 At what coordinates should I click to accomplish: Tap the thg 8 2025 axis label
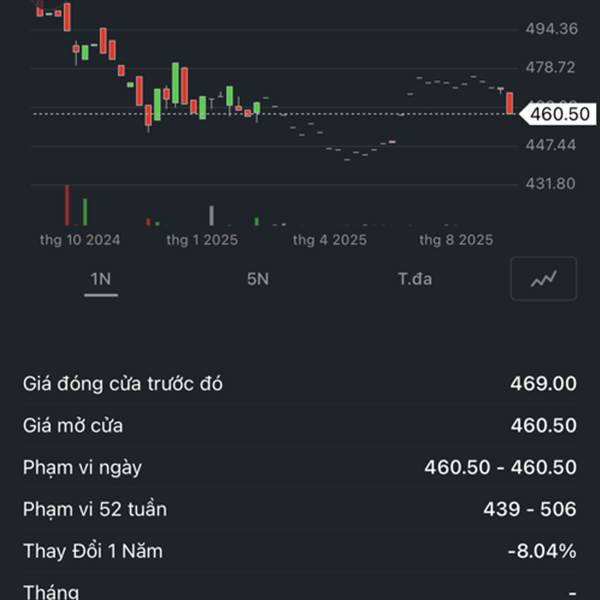(456, 240)
